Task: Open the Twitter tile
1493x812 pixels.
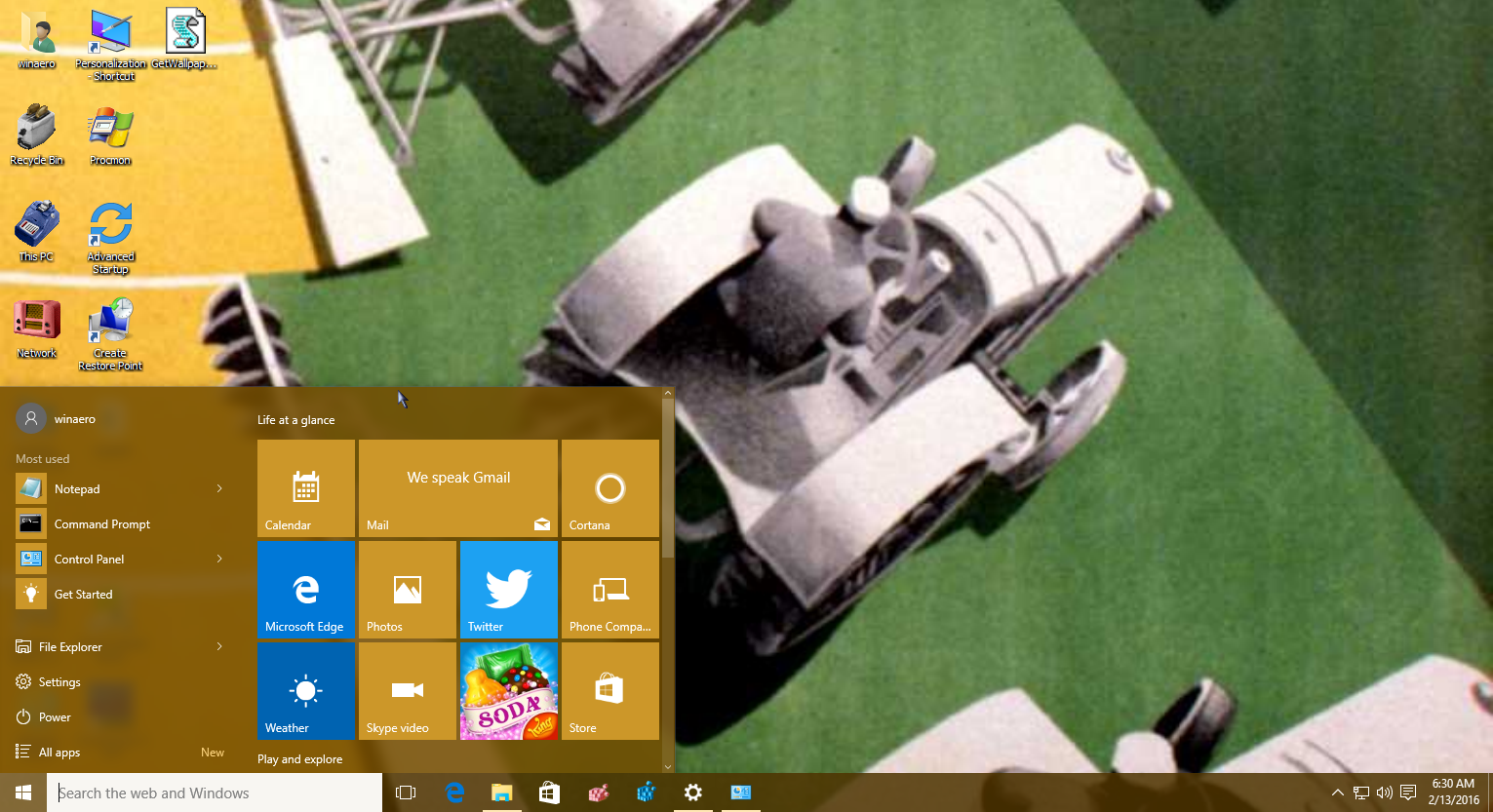Action: pos(508,589)
